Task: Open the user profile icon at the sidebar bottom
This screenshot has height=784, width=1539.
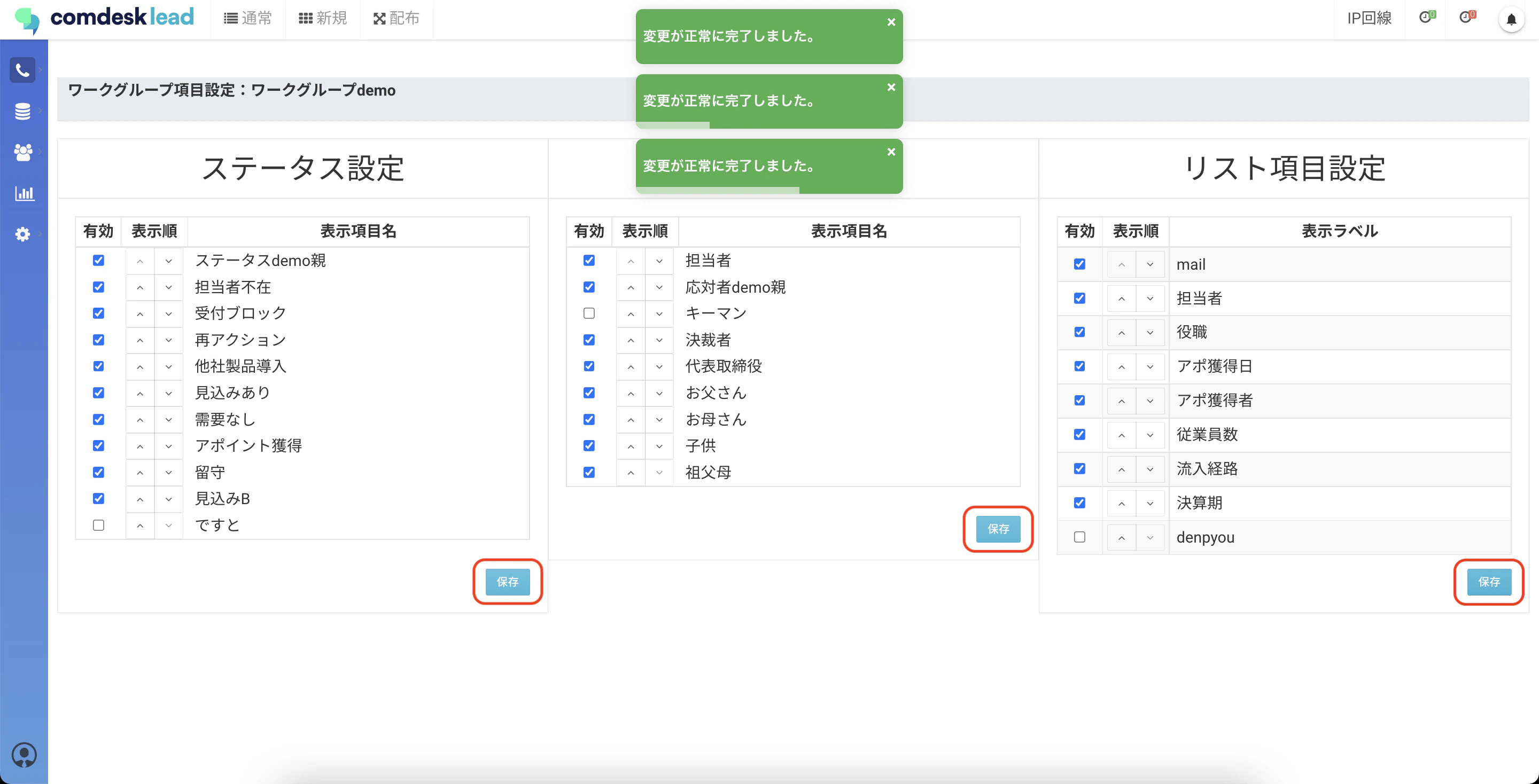Action: (24, 755)
